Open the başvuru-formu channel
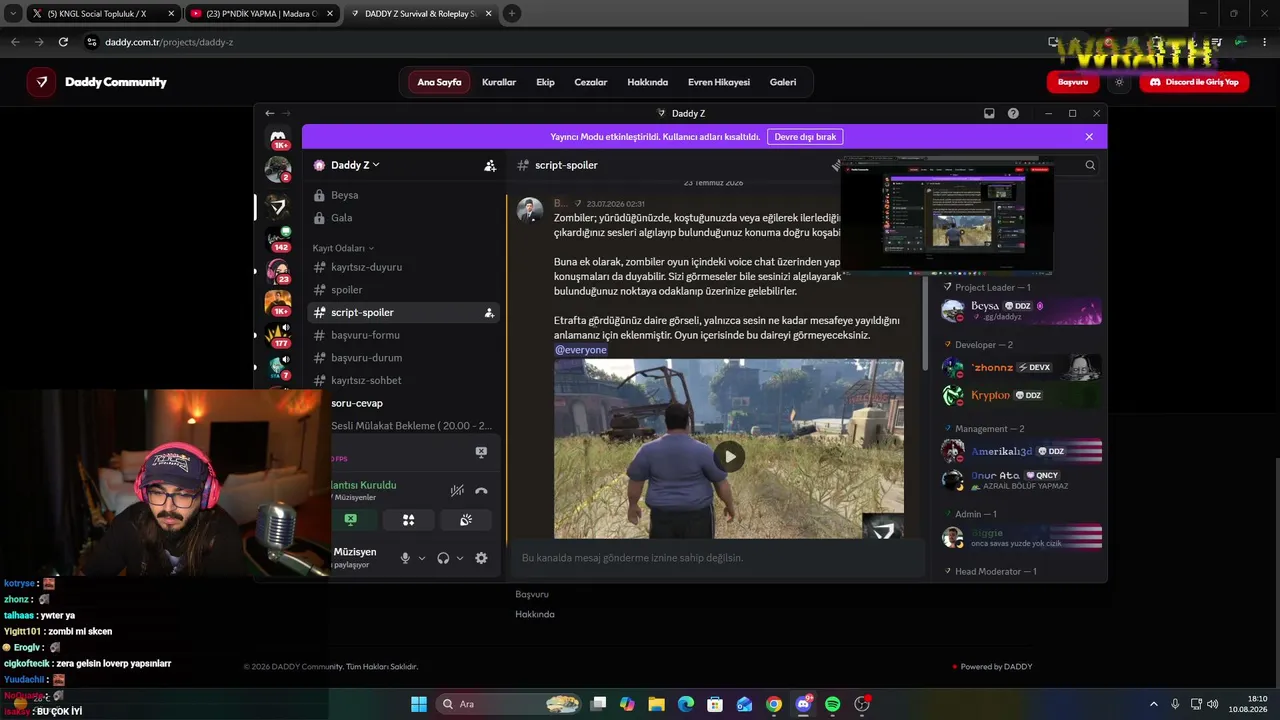The image size is (1280, 720). pos(403,335)
